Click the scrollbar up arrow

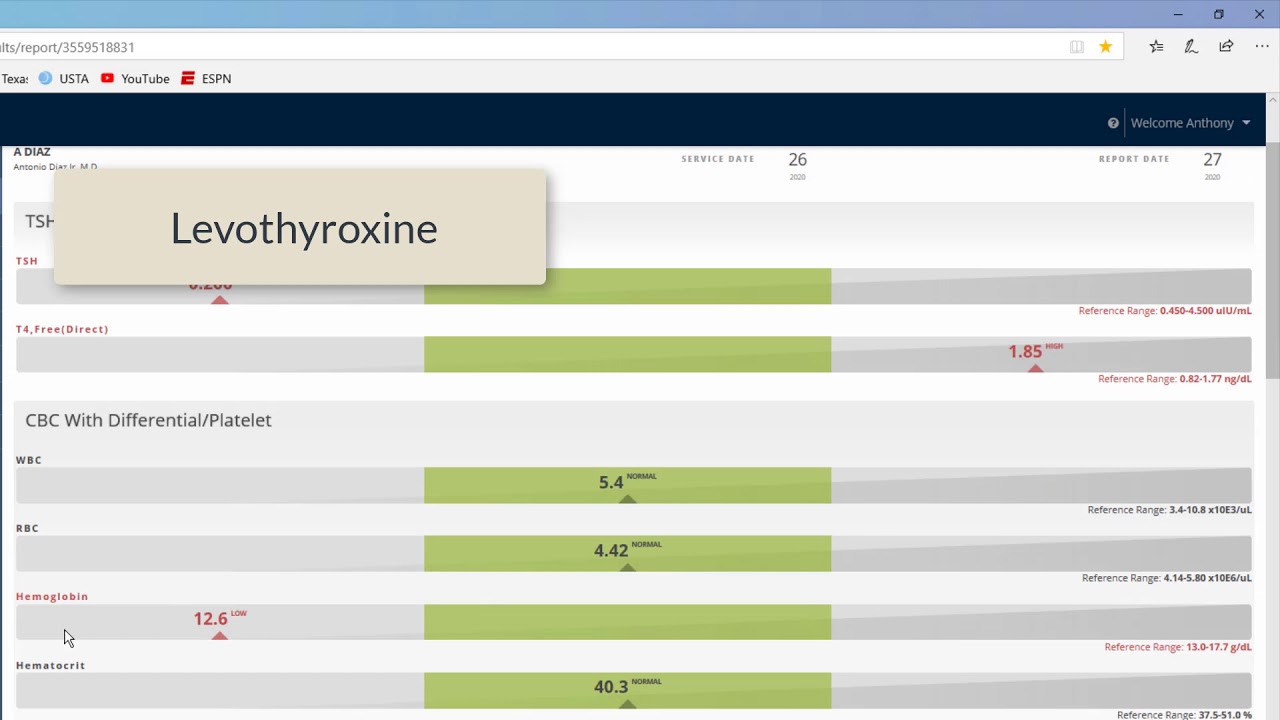(x=1273, y=100)
